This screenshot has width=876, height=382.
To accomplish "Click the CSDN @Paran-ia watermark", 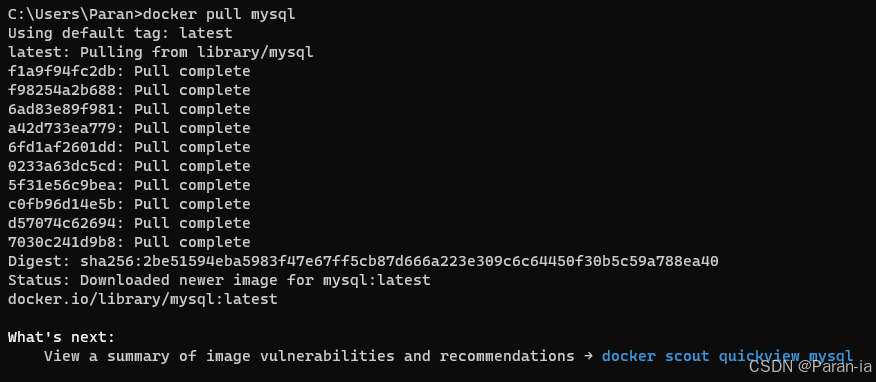I will (810, 367).
